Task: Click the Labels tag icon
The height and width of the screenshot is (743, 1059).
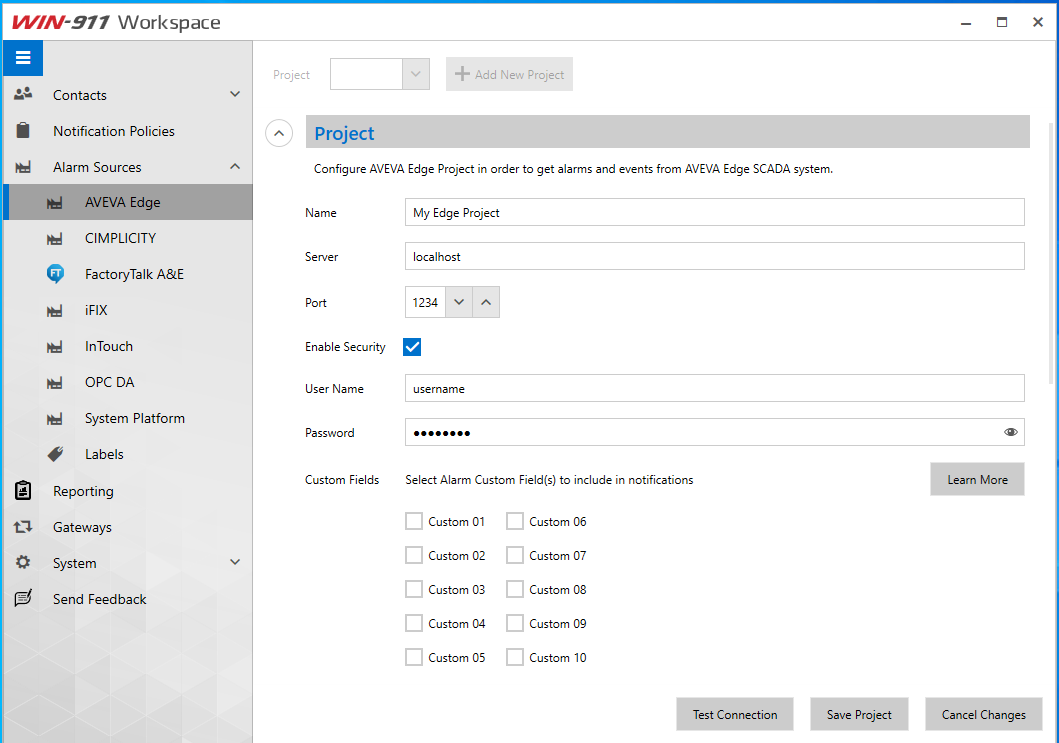Action: pos(55,454)
